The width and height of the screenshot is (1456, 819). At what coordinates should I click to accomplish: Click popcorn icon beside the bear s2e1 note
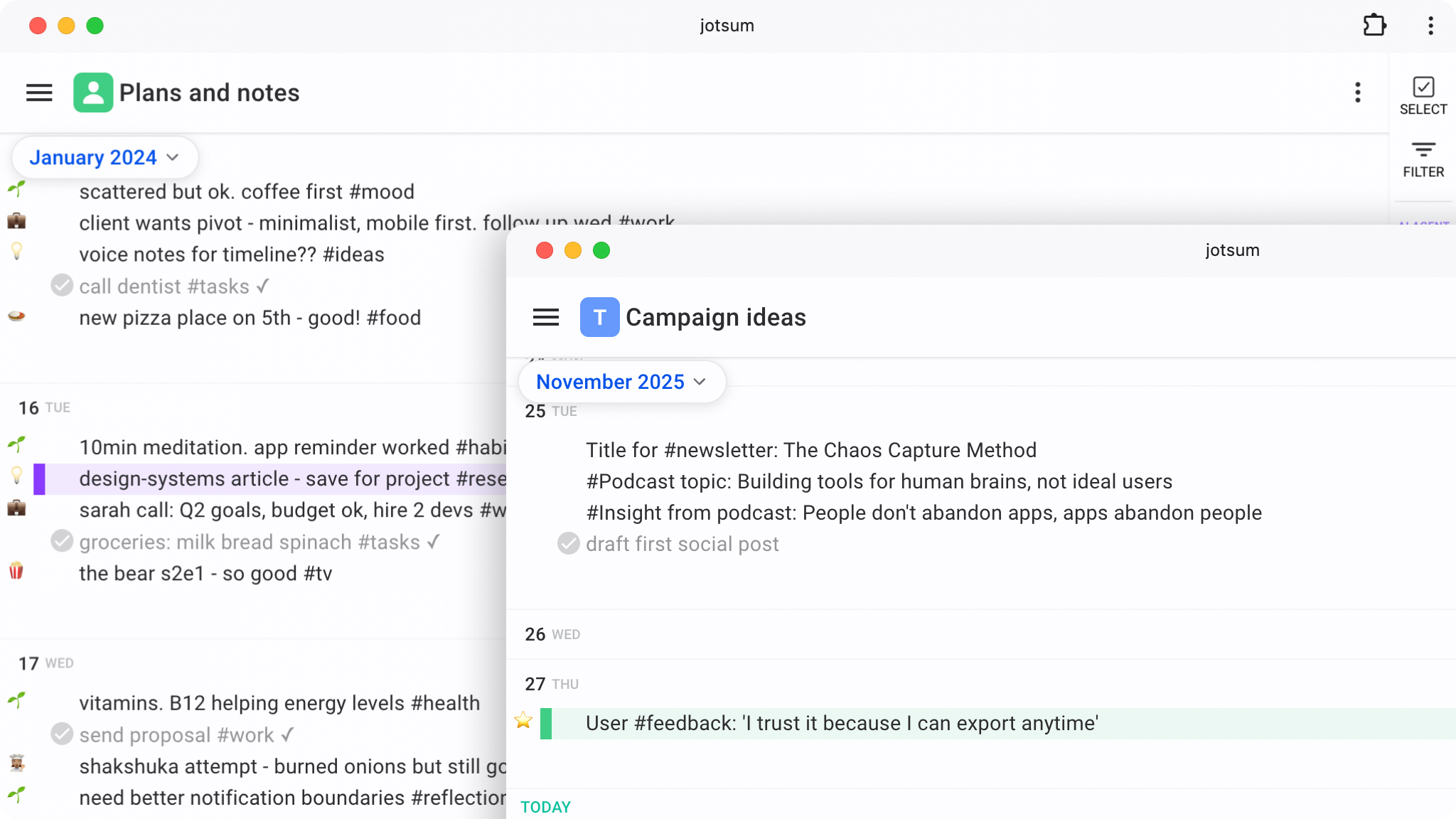click(x=16, y=570)
